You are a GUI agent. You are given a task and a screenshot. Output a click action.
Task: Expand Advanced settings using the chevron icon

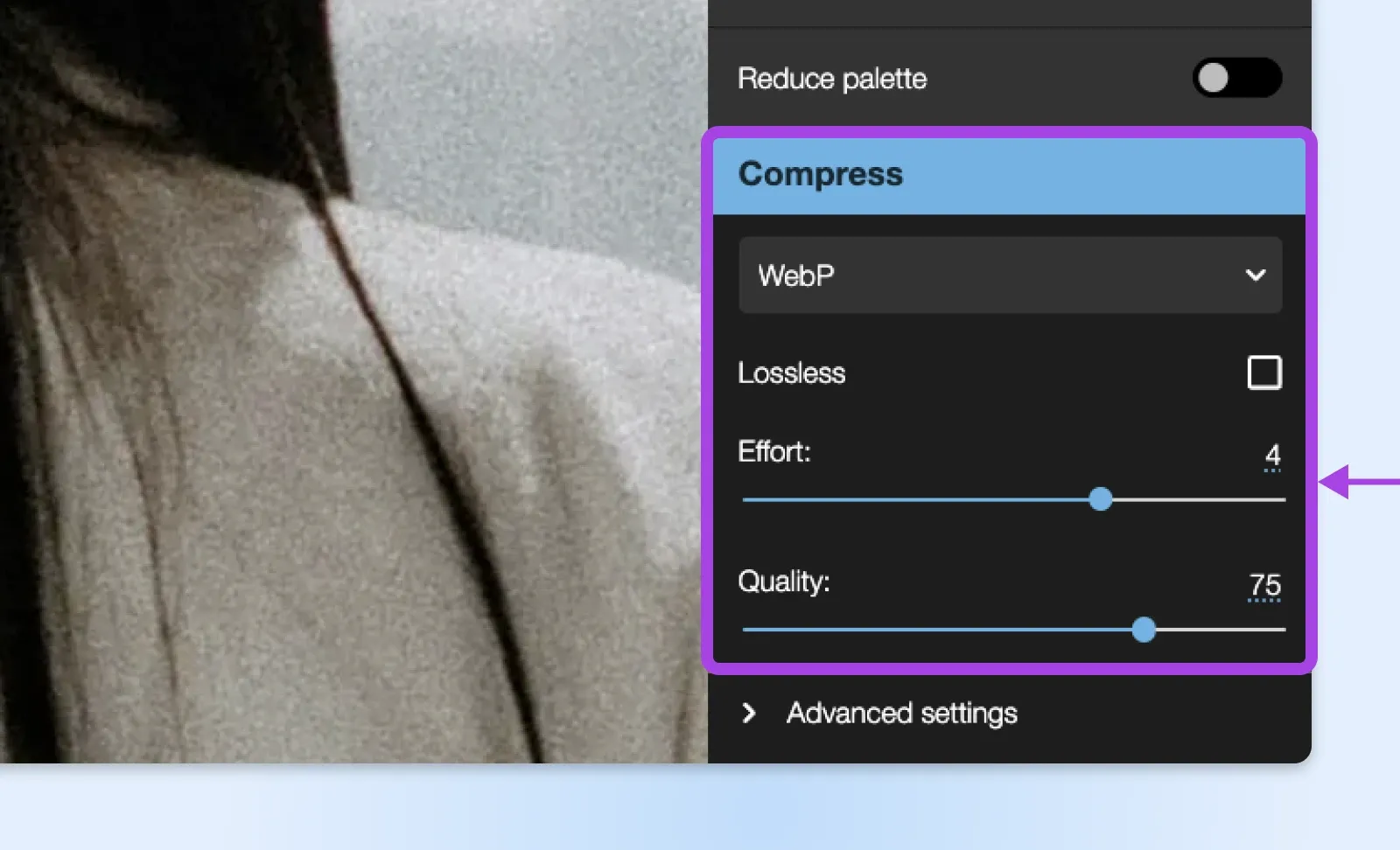(749, 714)
